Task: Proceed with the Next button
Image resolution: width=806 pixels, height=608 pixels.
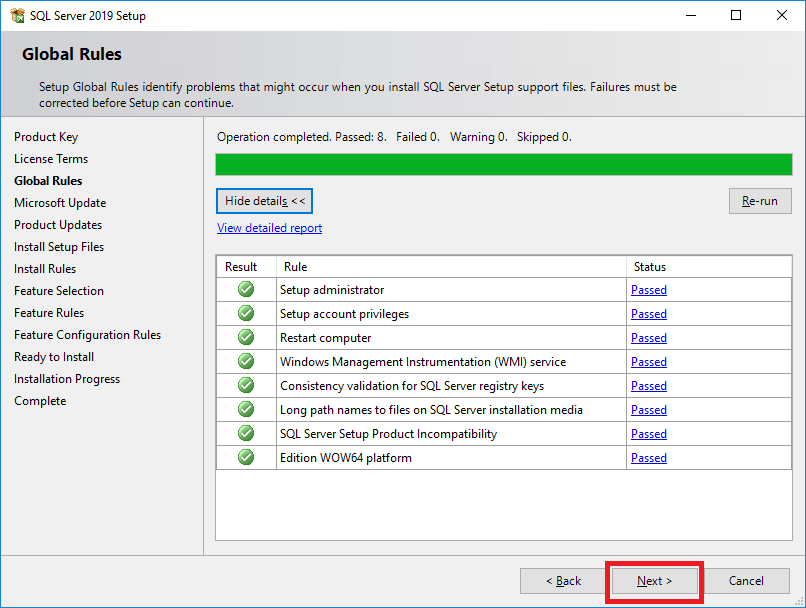Action: click(x=654, y=581)
